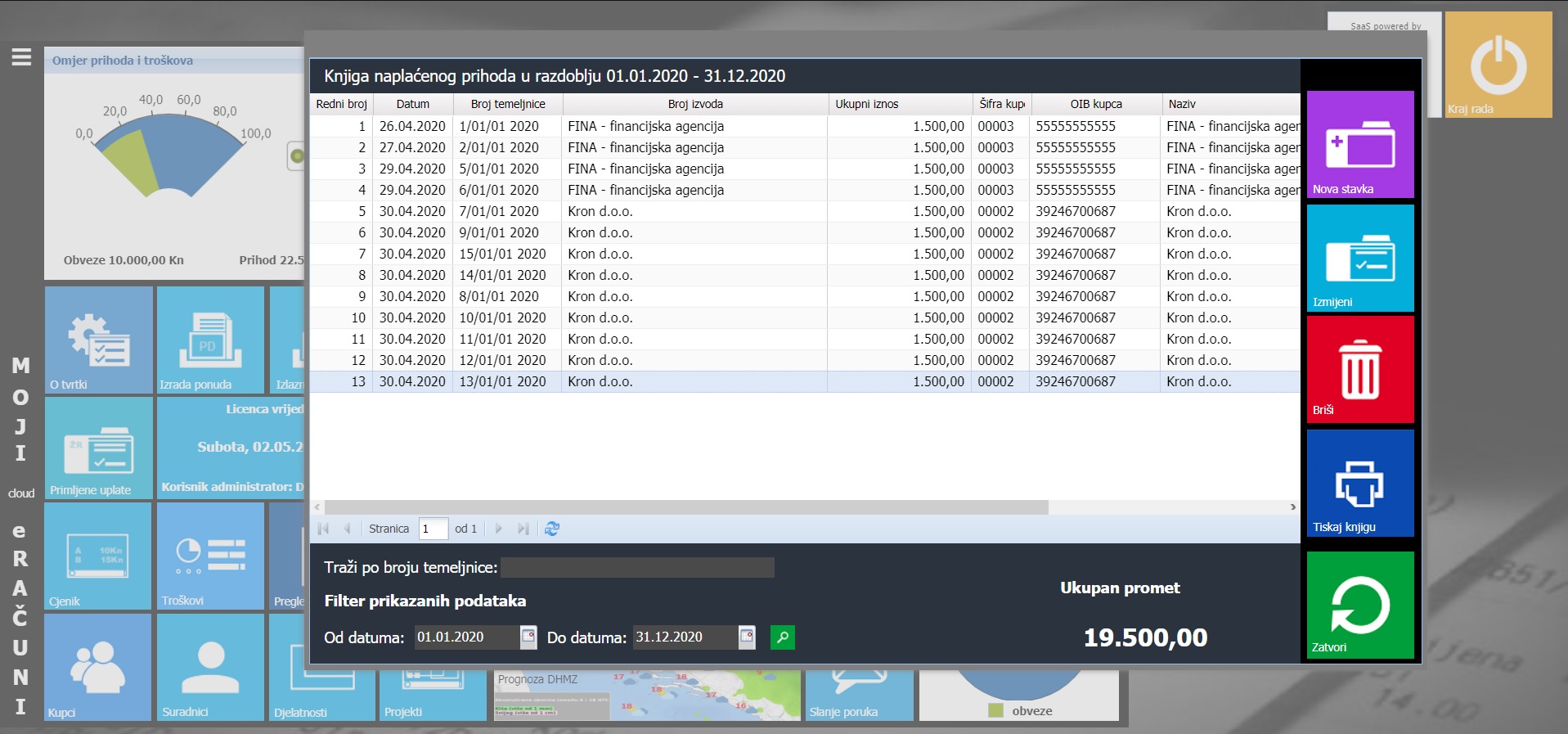This screenshot has height=734, width=1568.
Task: Select row with temeljnica 13/01/01 2020
Action: click(x=805, y=381)
